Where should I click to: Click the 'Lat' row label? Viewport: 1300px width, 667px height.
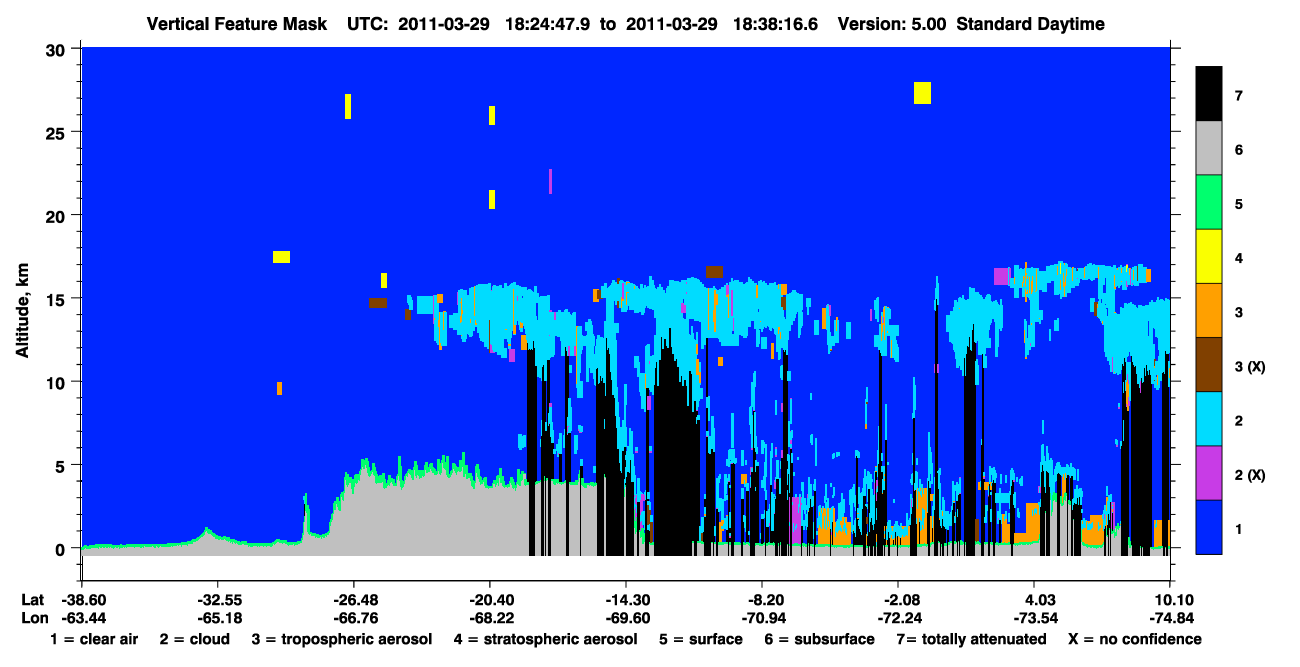pos(32,600)
